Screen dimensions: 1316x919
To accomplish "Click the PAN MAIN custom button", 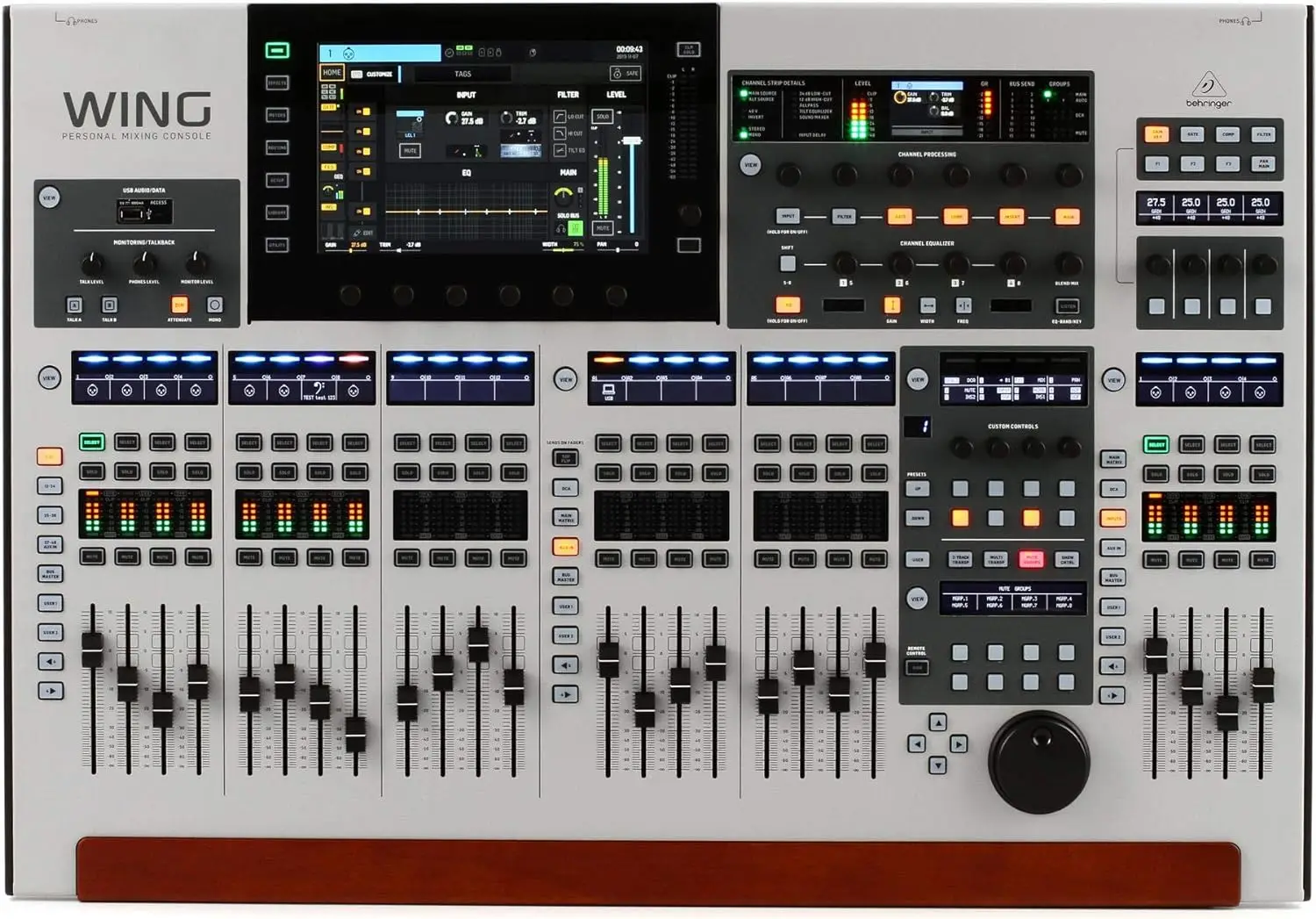I will tap(1263, 164).
